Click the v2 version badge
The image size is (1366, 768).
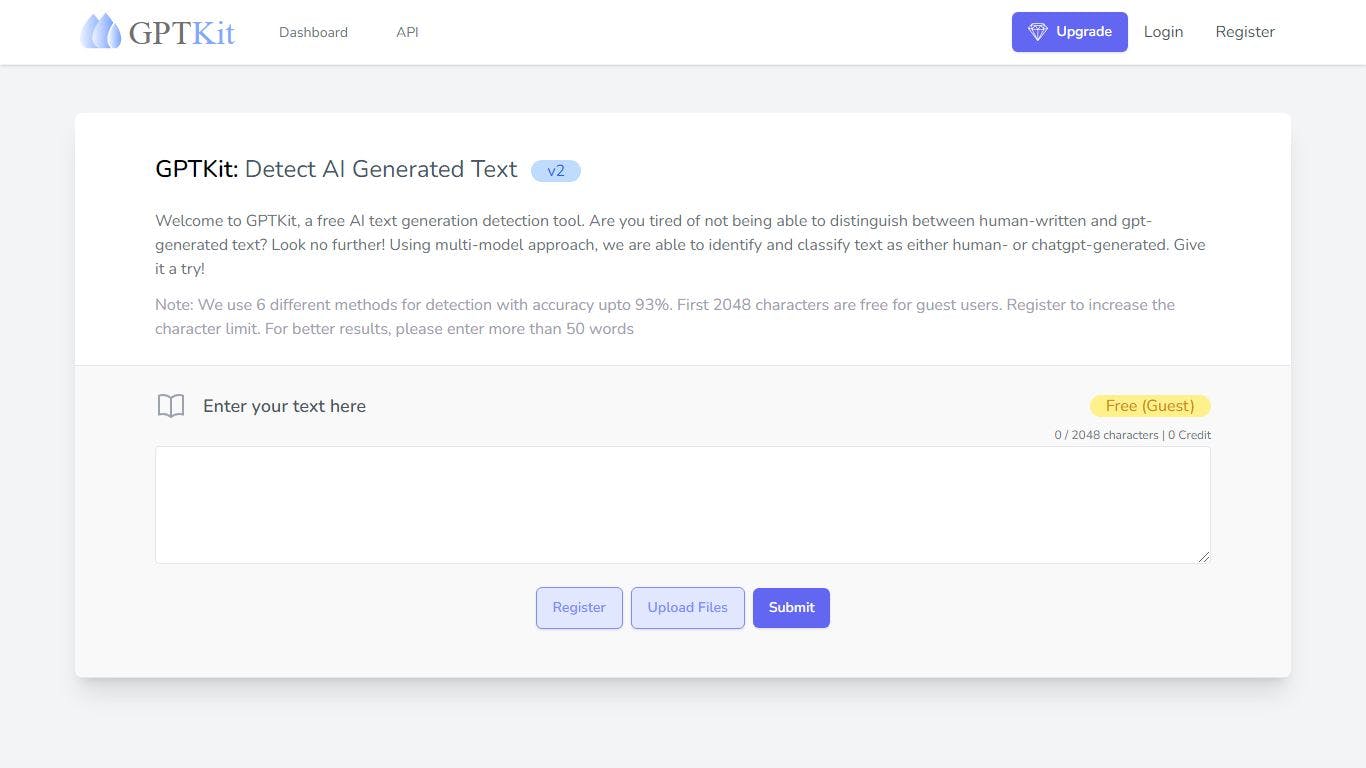(556, 171)
